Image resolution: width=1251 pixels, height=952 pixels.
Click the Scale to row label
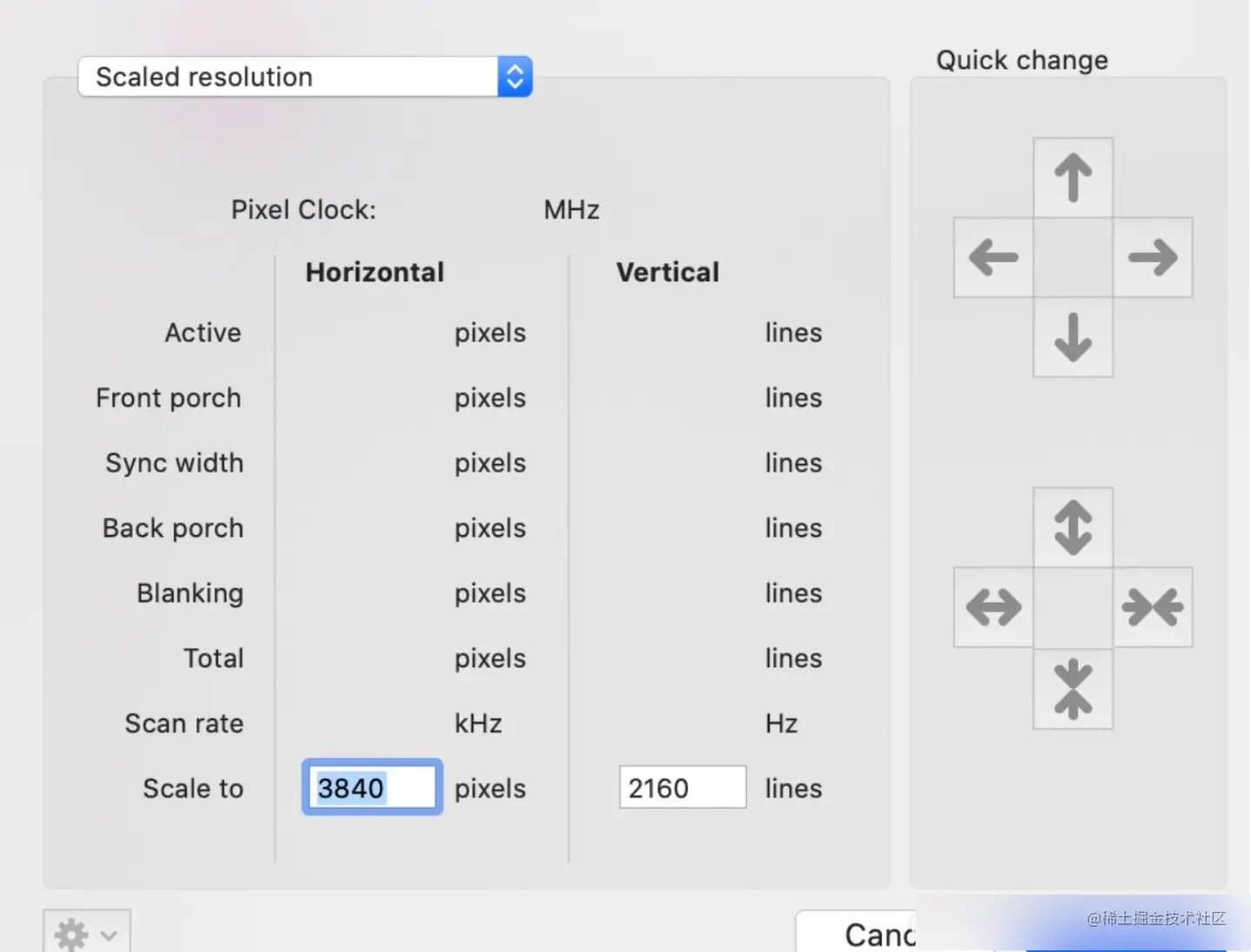pyautogui.click(x=193, y=789)
